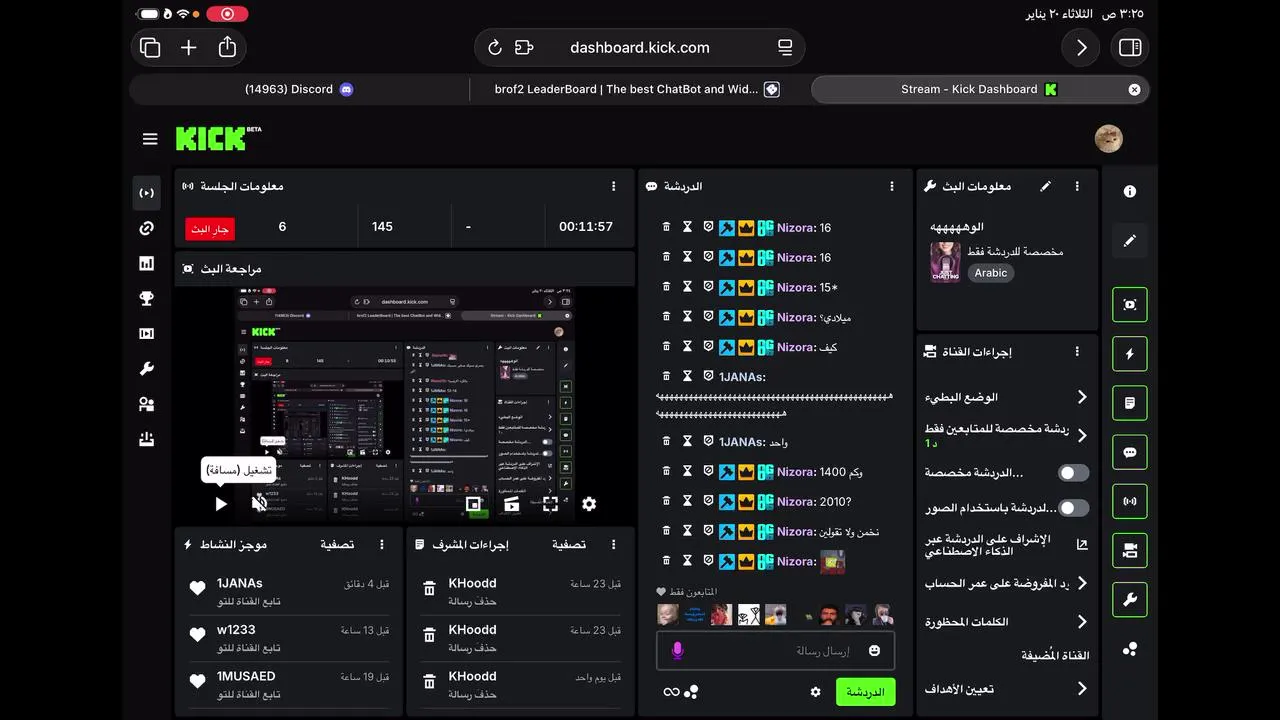Toggle the الدردشة مخصصة chat-only switch
Screen dimensions: 1280x720
(1073, 473)
